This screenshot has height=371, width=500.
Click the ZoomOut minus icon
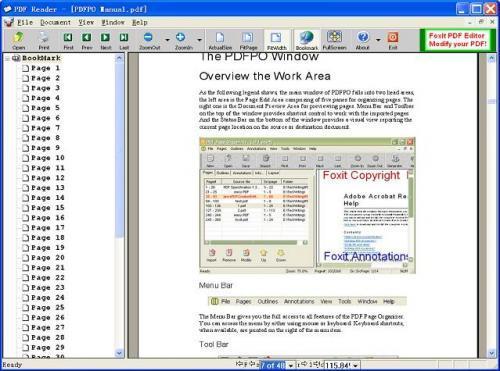point(148,37)
